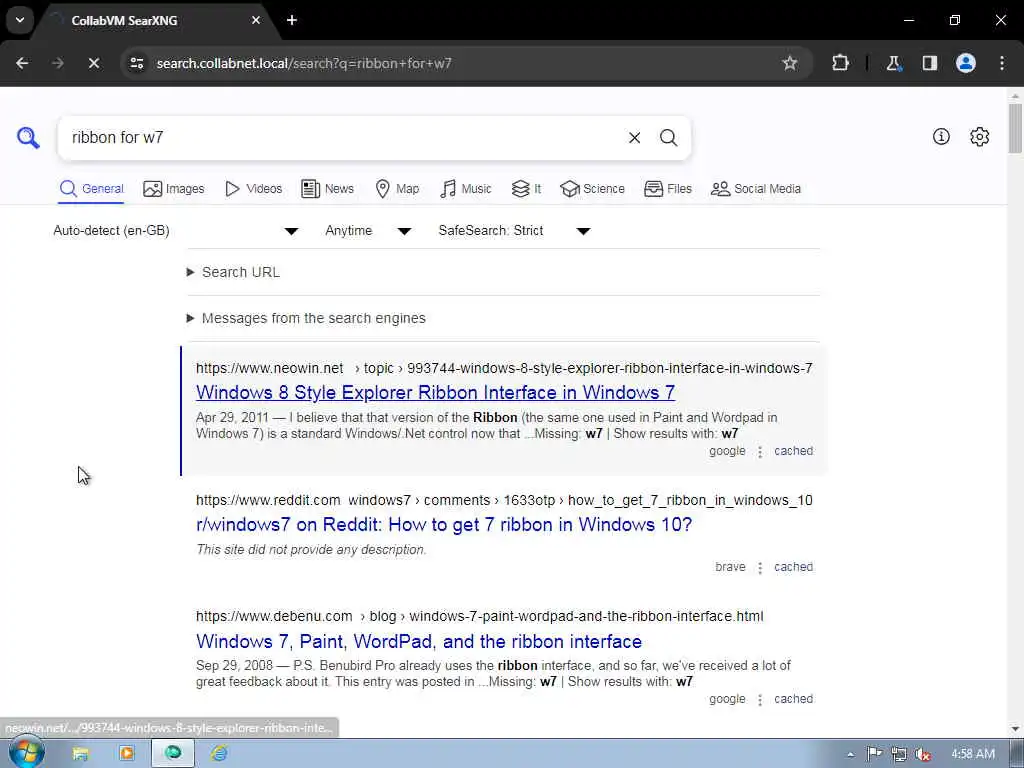Open Windows Explorer from taskbar
Screen dimensions: 1024x768
coord(80,754)
